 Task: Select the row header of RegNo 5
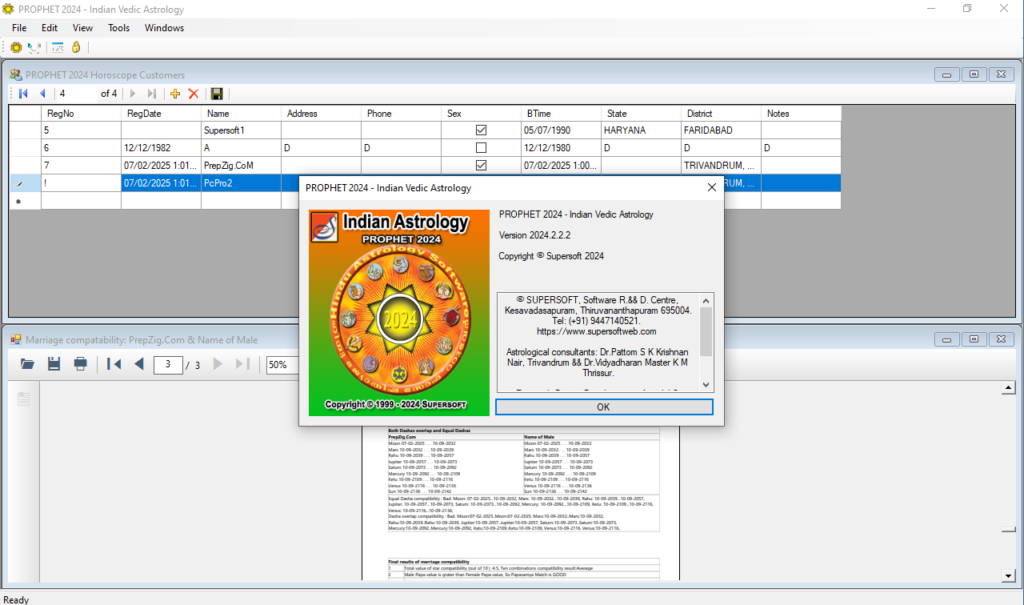point(25,130)
